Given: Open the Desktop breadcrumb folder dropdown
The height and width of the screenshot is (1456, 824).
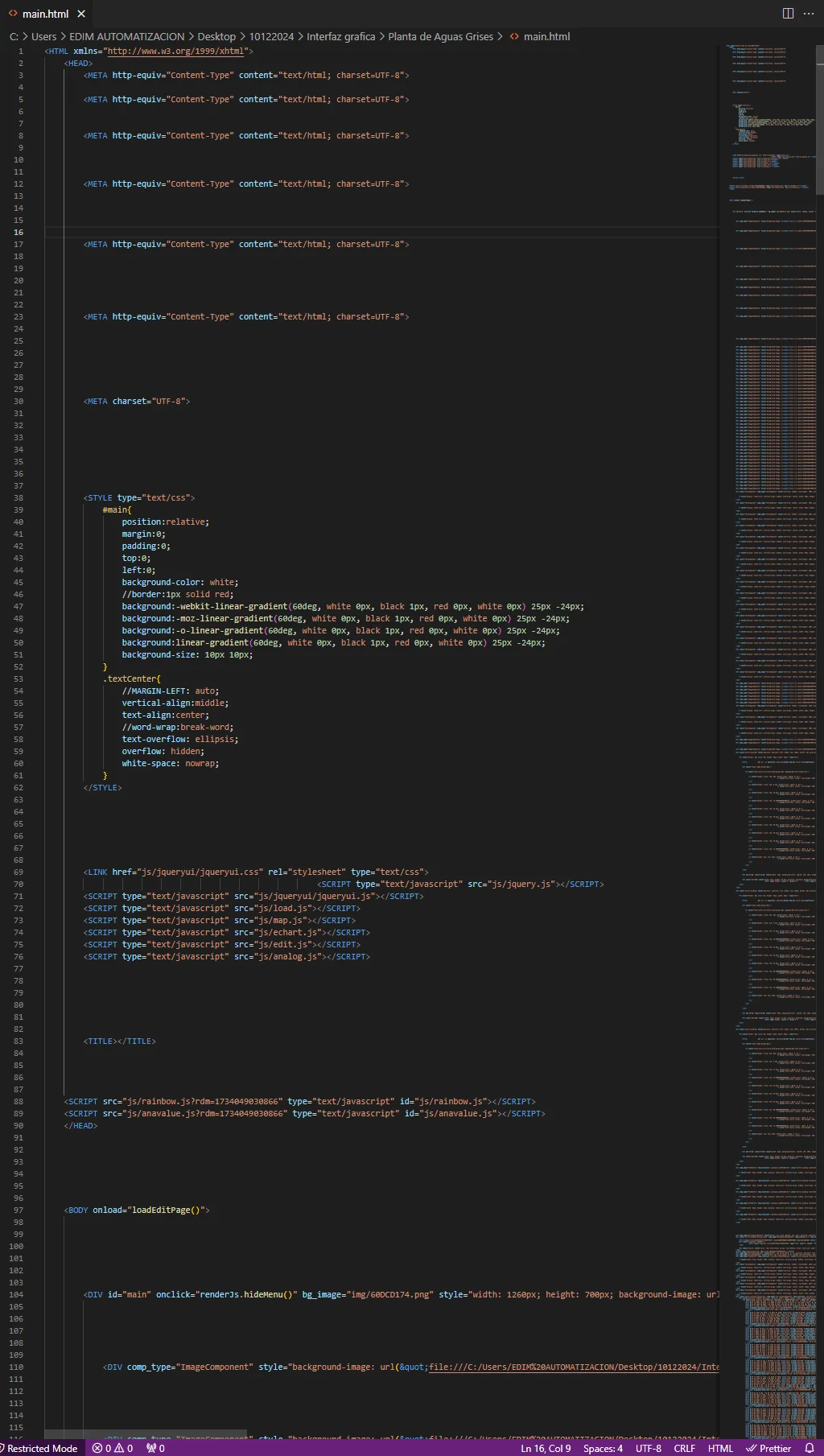Looking at the screenshot, I should point(216,37).
